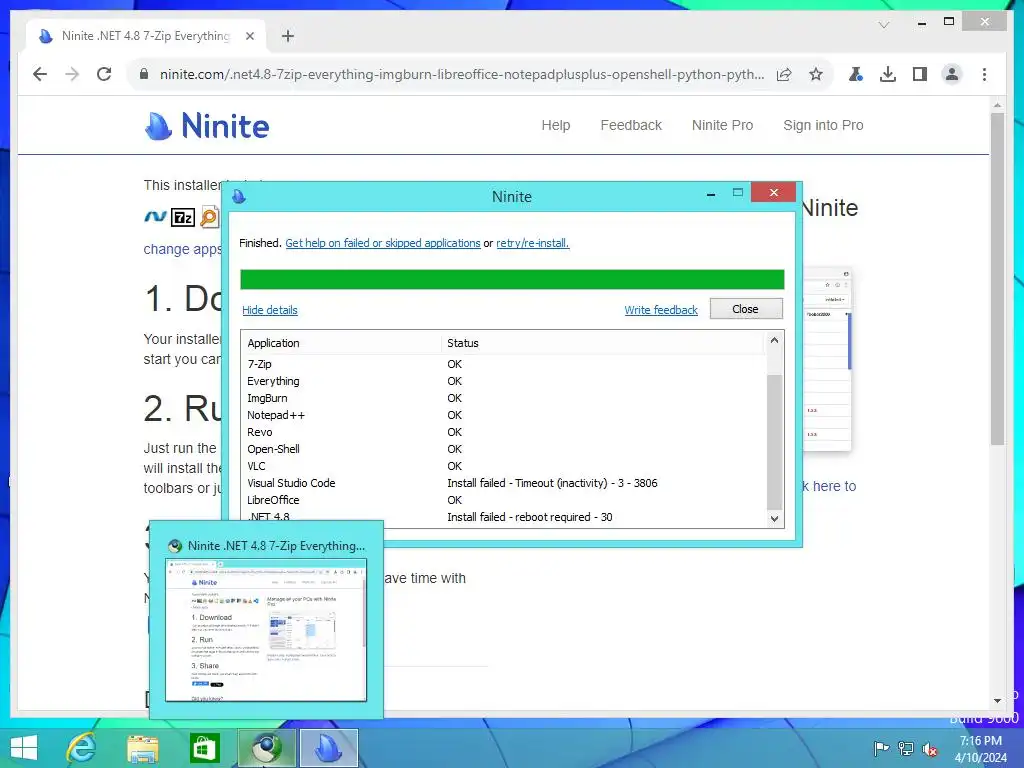
Task: Share this page via the share icon
Action: coord(784,74)
